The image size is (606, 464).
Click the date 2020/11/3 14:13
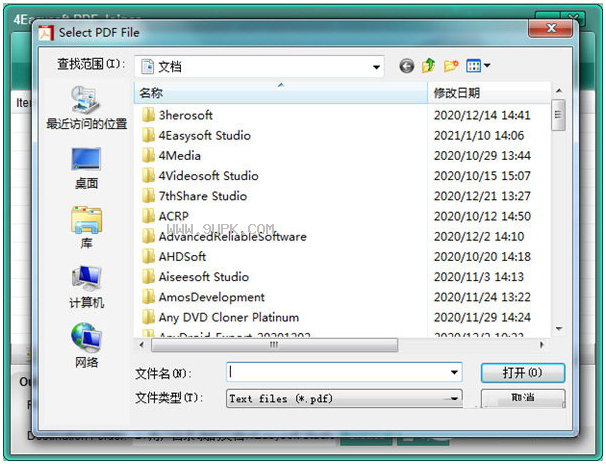[478, 277]
